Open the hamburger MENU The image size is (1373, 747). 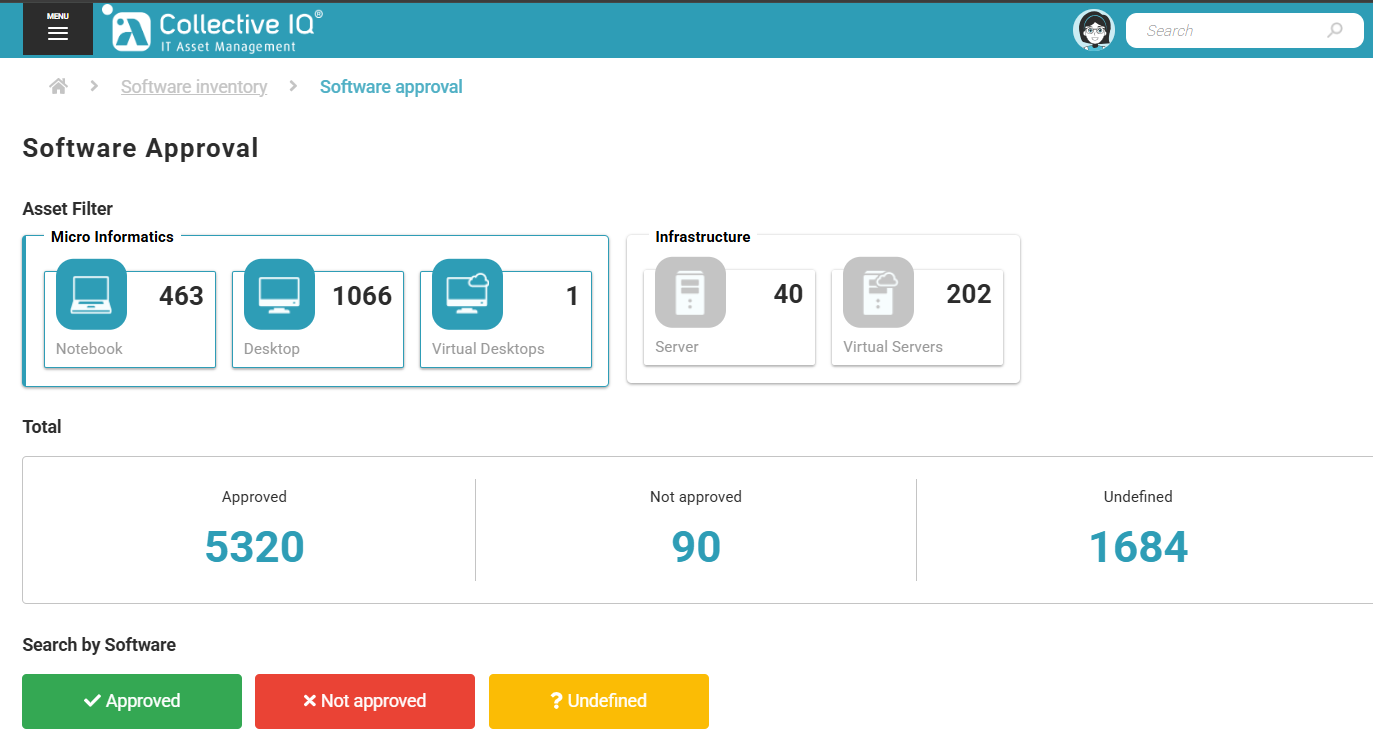point(57,29)
